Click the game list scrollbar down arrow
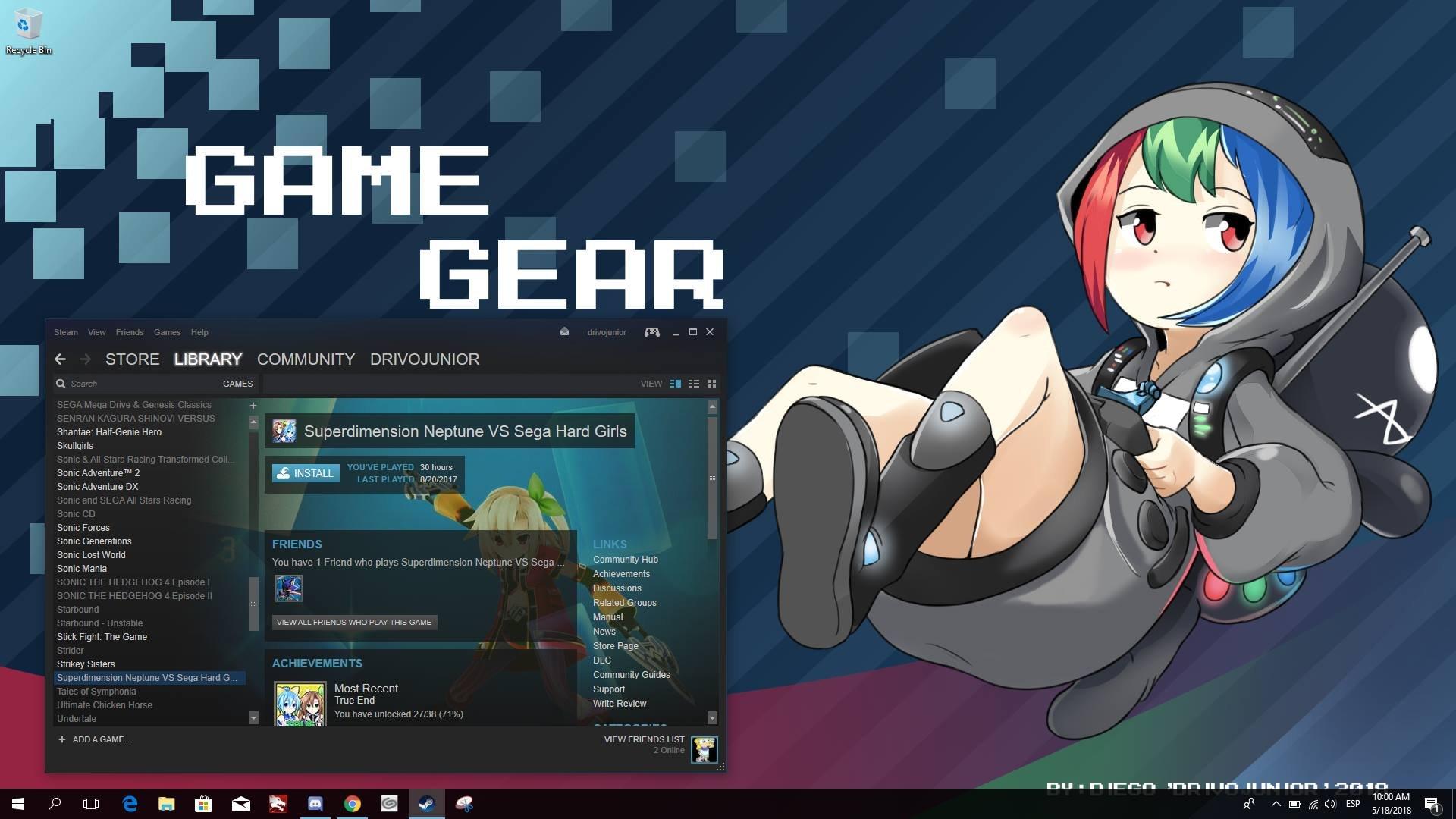Image resolution: width=1456 pixels, height=819 pixels. pyautogui.click(x=253, y=717)
